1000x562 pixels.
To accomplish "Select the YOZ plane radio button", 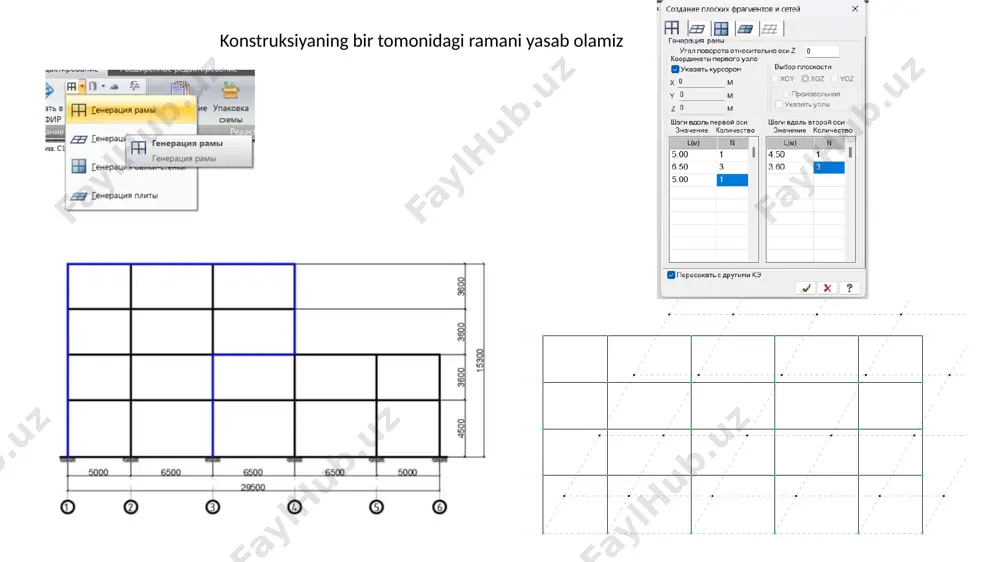I will (x=834, y=78).
